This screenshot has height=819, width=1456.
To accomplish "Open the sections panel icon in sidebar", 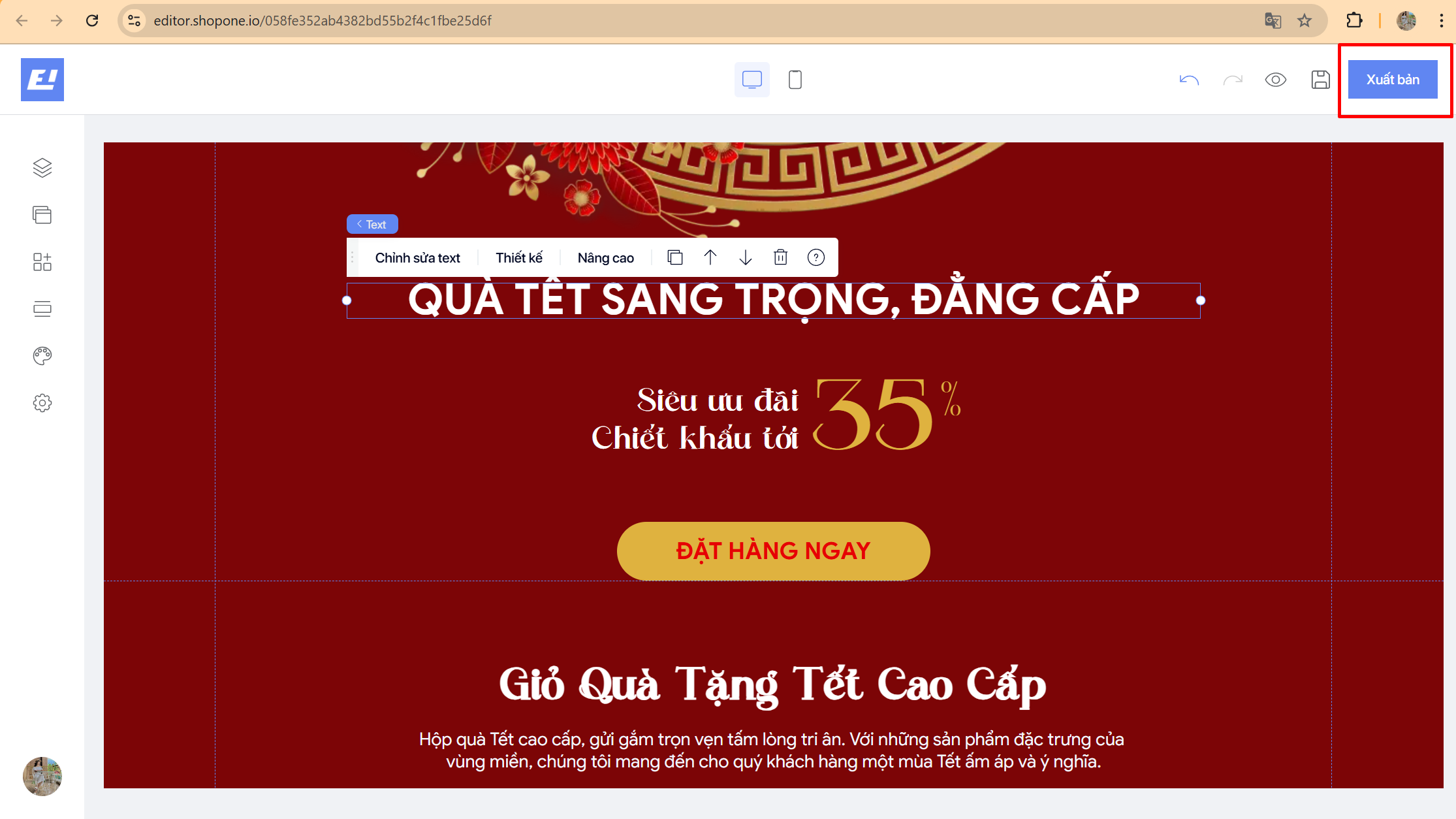I will 42,309.
